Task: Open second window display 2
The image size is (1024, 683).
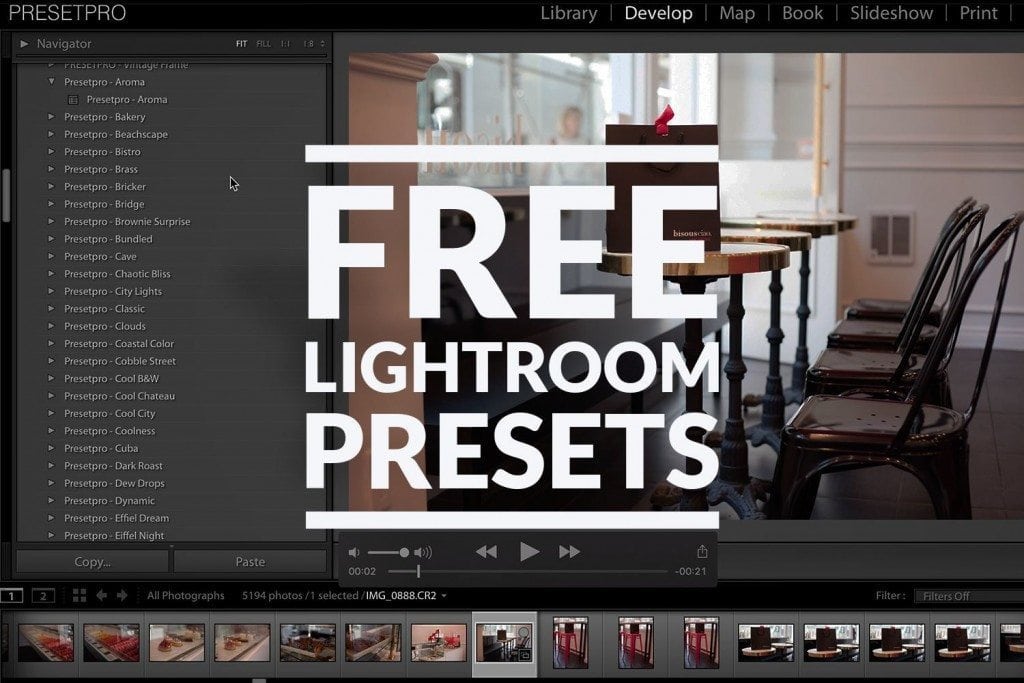Action: (x=43, y=596)
